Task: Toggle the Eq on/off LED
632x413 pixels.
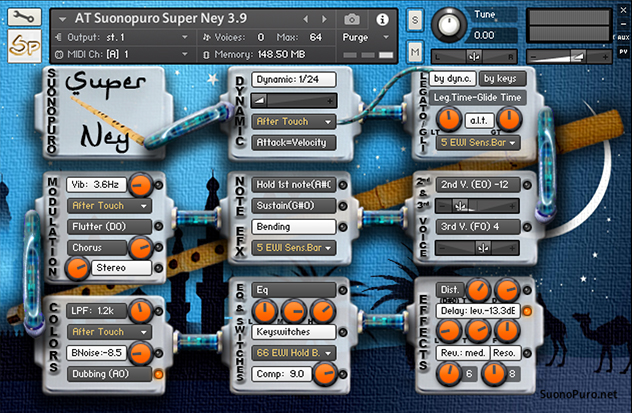Action: coord(343,290)
